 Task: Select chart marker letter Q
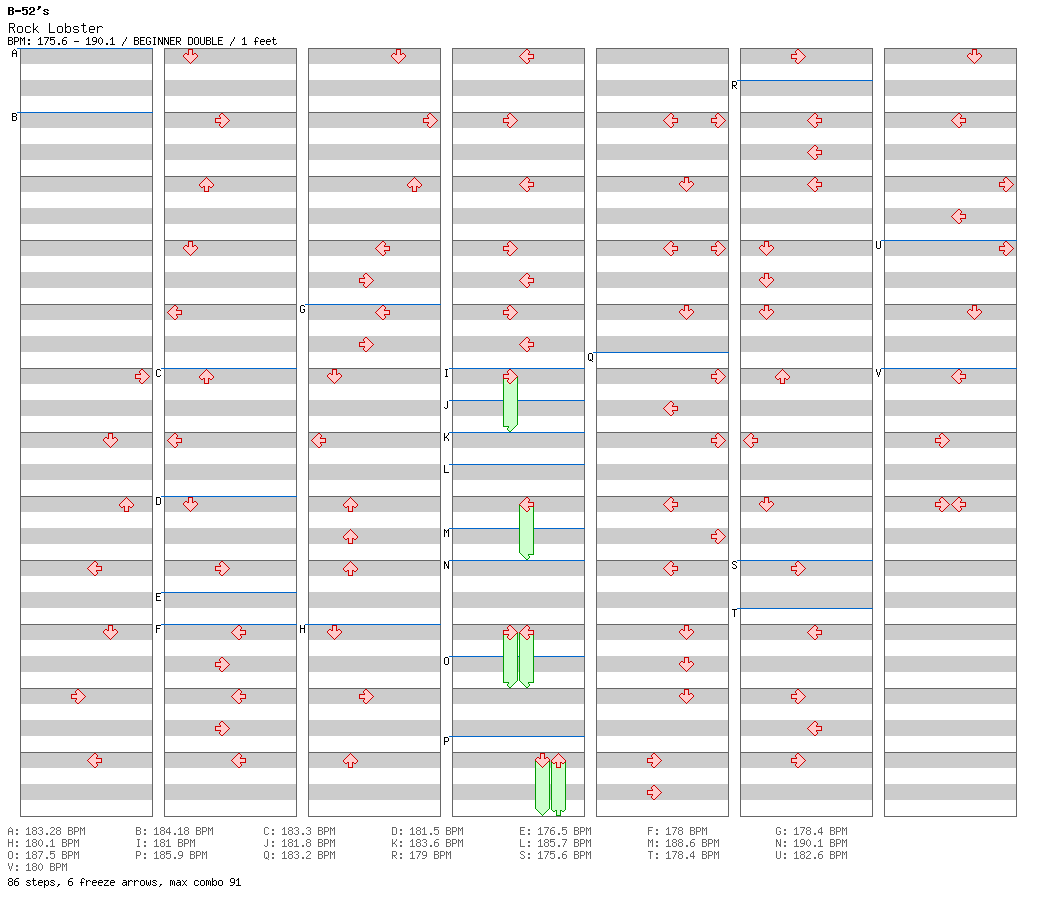590,358
